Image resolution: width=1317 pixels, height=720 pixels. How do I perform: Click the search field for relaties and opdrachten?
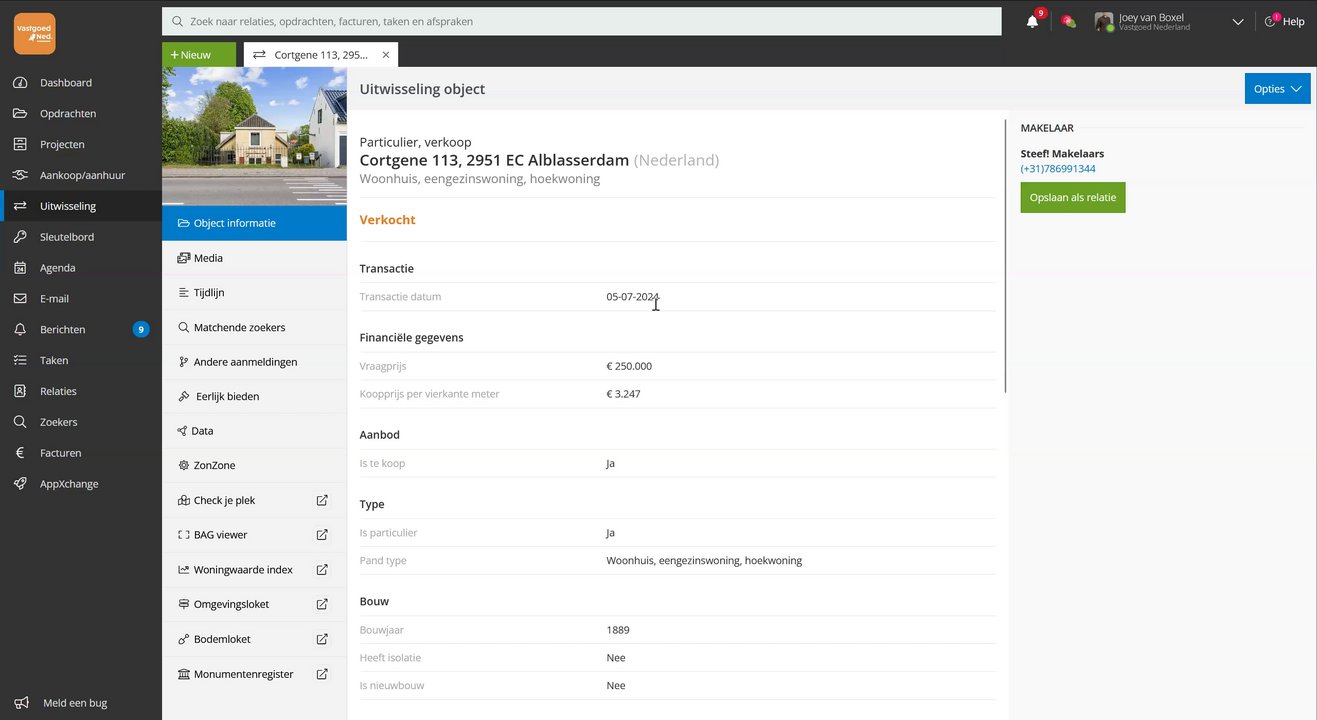click(x=580, y=21)
